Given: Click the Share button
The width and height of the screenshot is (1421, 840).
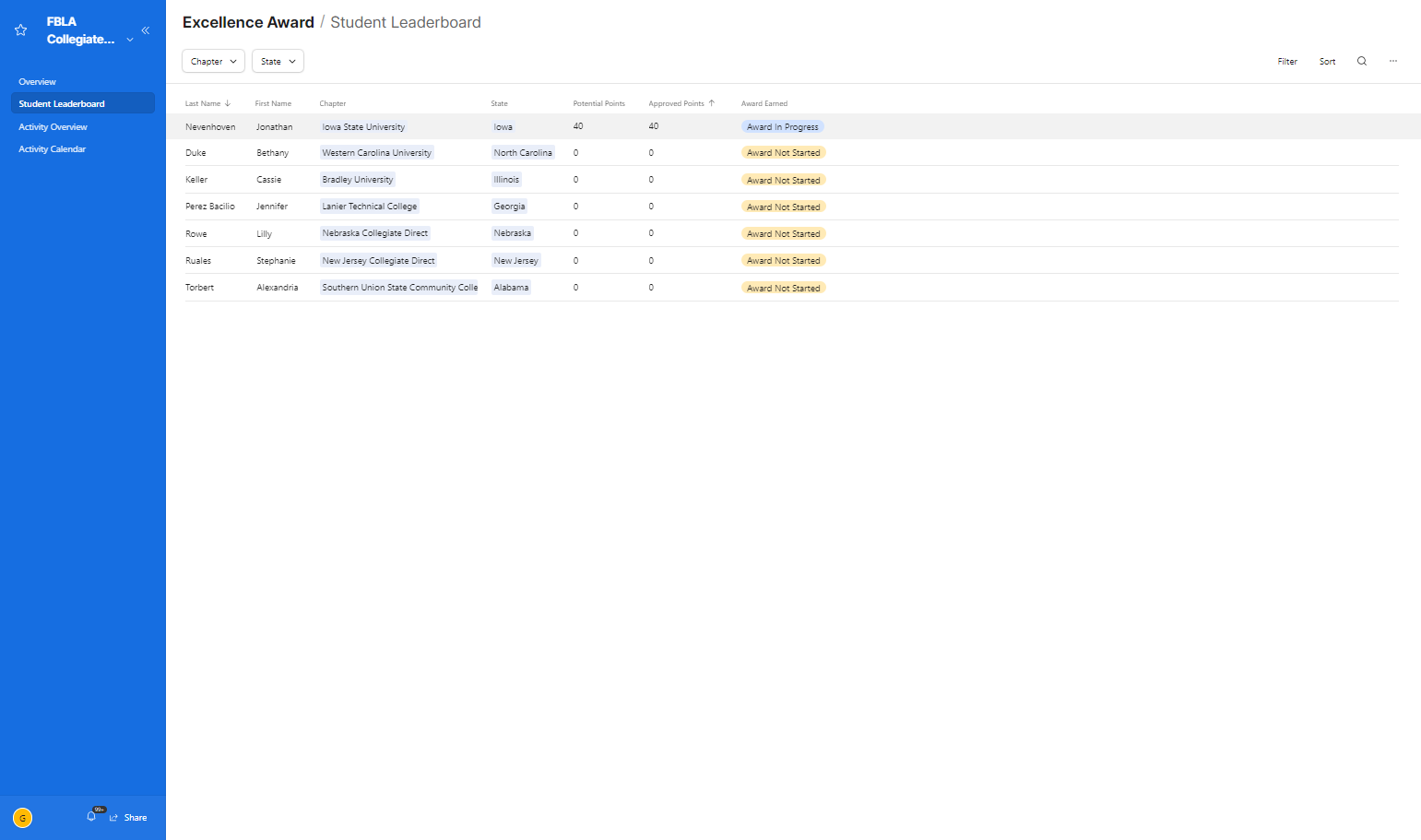Looking at the screenshot, I should (x=128, y=818).
